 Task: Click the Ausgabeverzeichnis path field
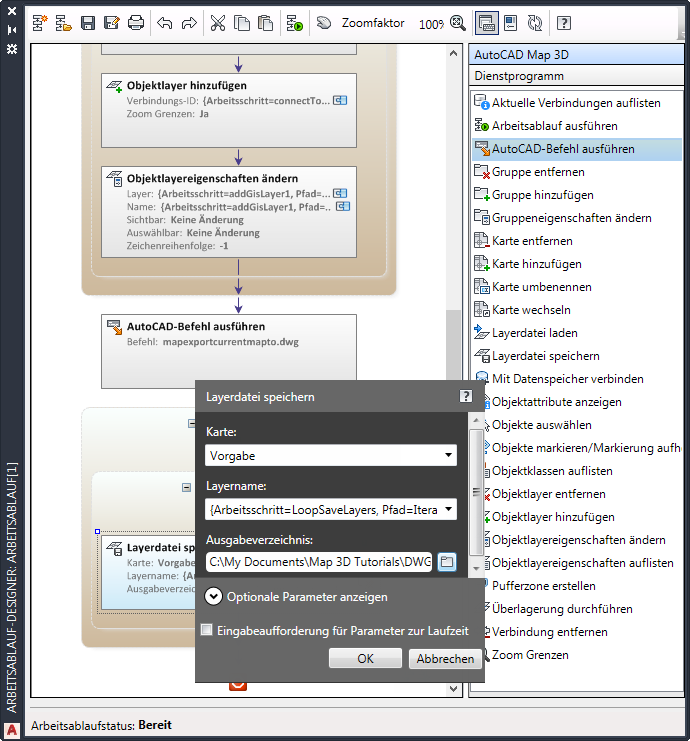[319, 562]
